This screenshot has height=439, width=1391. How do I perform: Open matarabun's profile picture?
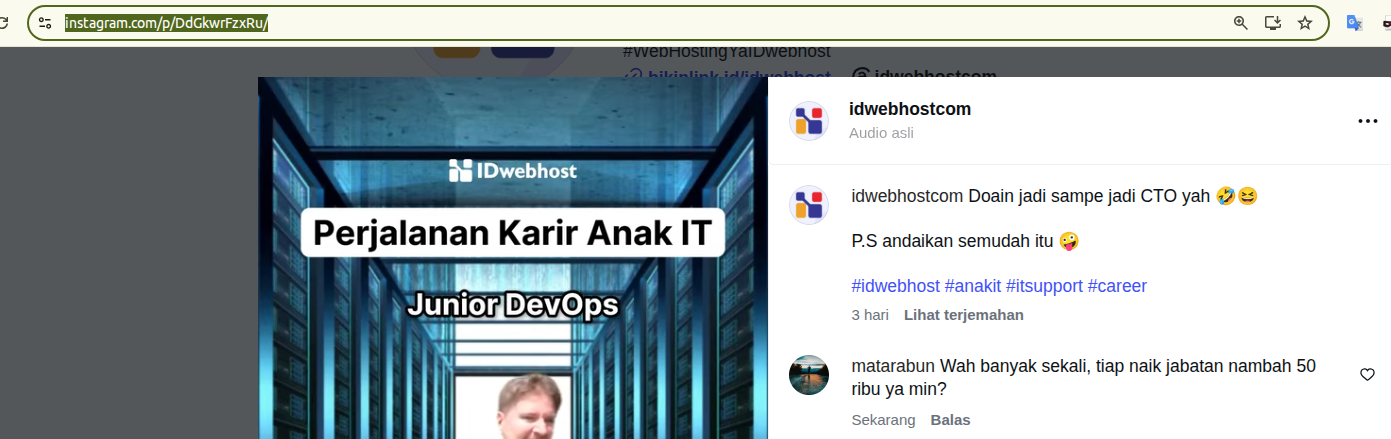pyautogui.click(x=809, y=375)
